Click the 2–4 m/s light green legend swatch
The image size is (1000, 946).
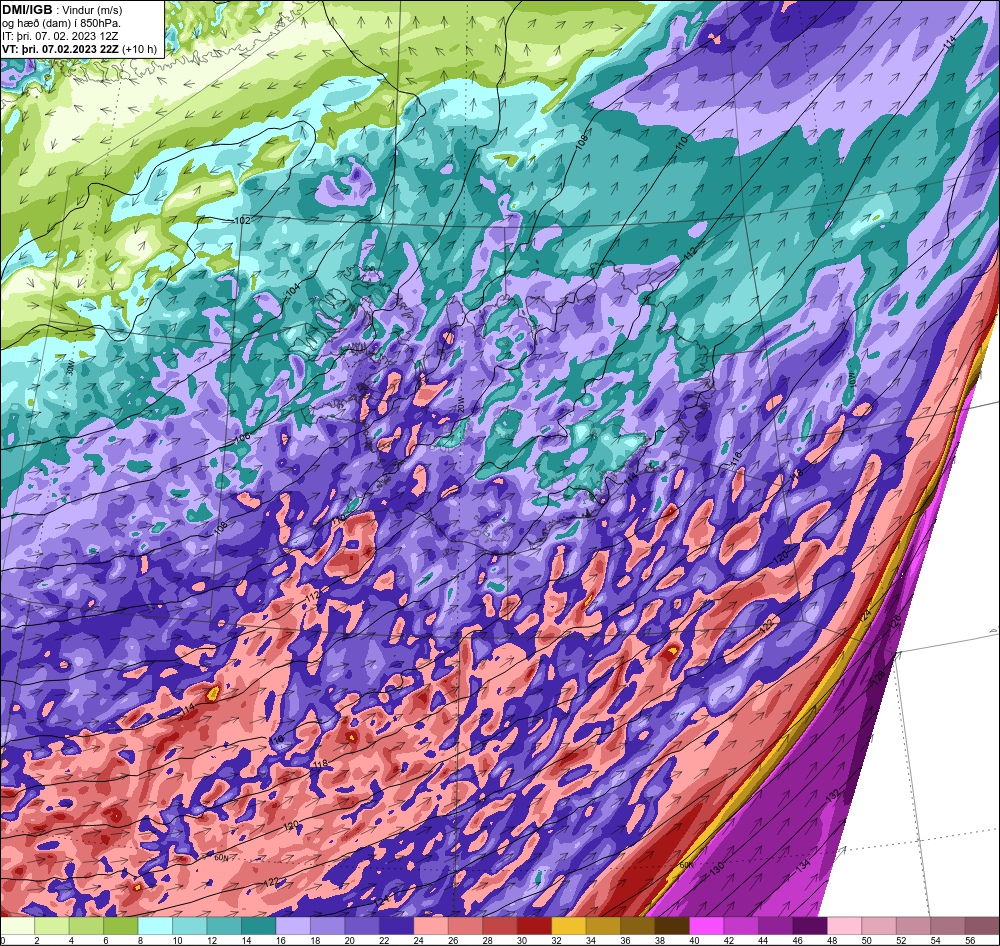click(x=52, y=926)
